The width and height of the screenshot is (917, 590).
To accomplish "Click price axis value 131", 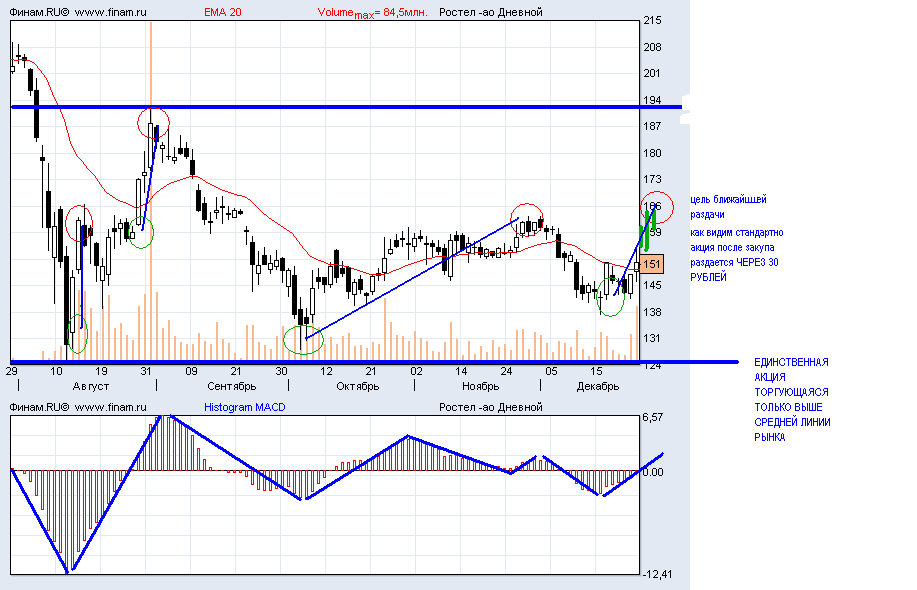I will coord(652,339).
